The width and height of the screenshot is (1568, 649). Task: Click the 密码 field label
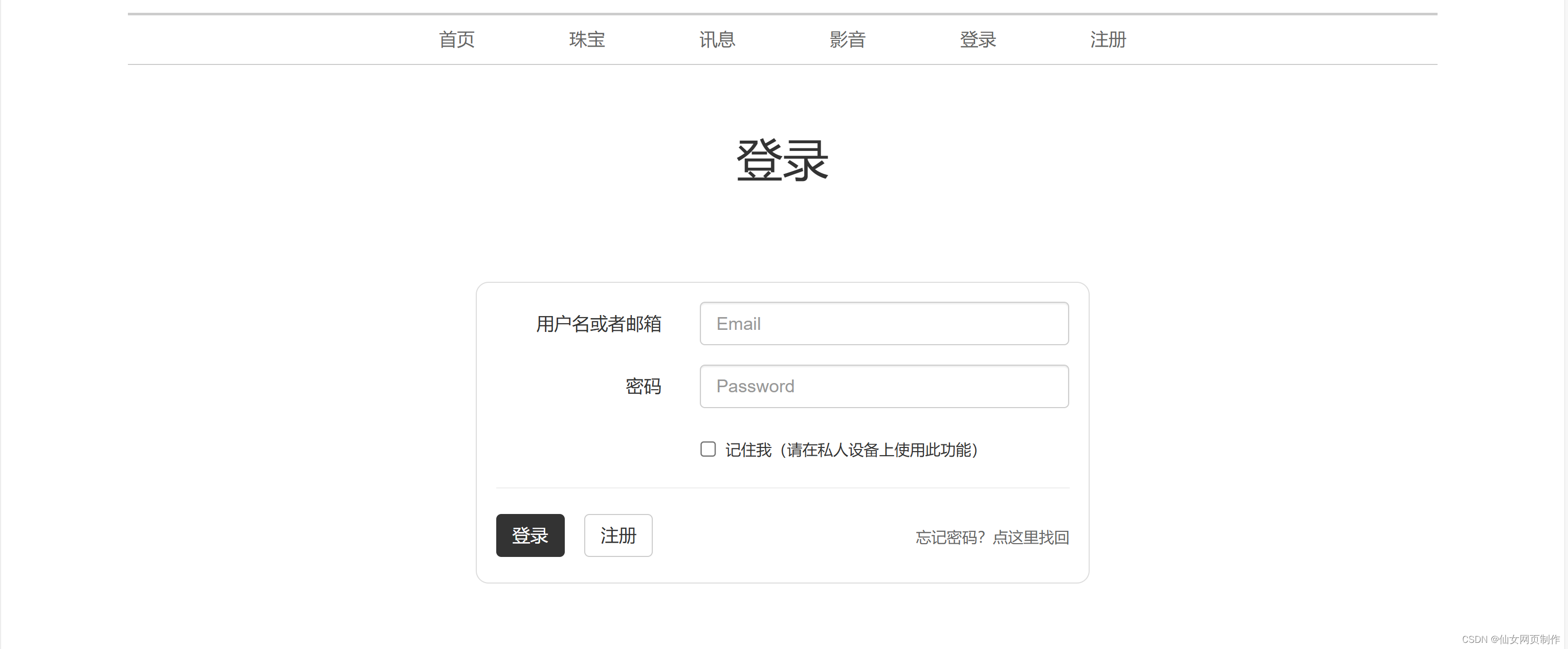(x=644, y=387)
